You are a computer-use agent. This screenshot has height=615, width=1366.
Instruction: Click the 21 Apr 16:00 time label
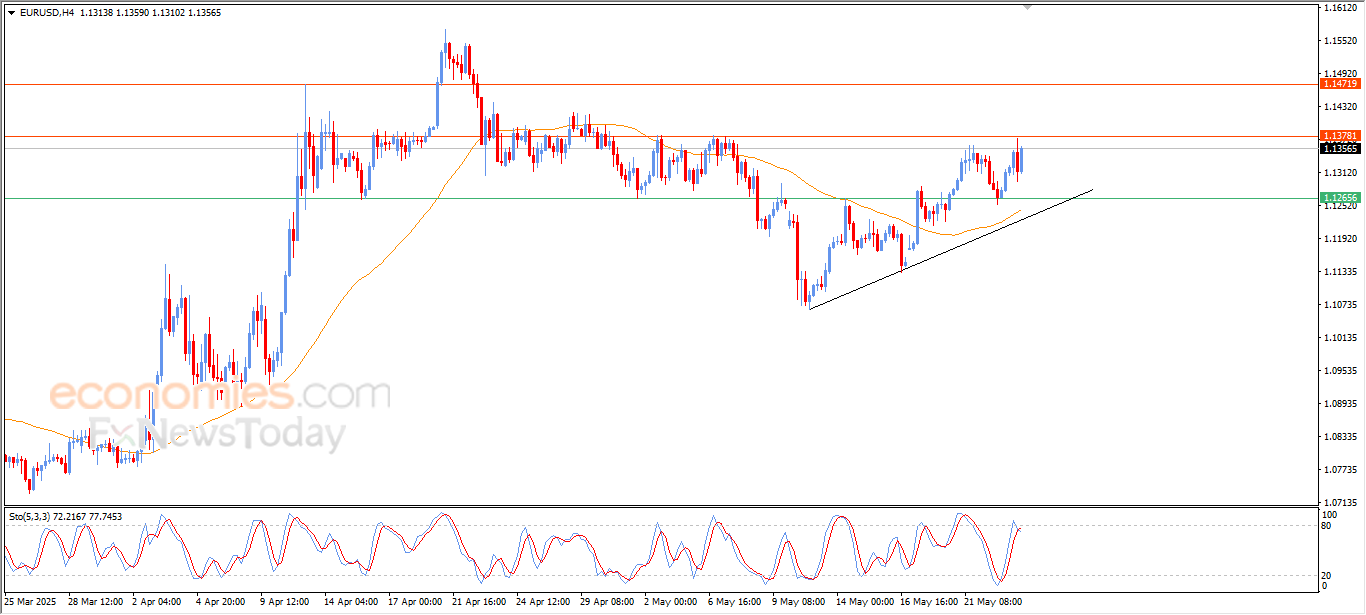(x=480, y=603)
